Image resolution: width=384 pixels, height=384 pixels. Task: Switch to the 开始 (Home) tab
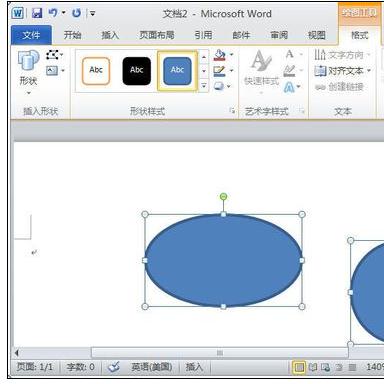(73, 35)
